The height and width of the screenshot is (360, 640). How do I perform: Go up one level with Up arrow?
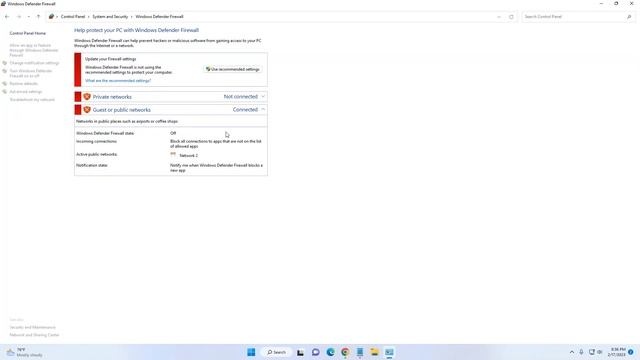click(38, 17)
